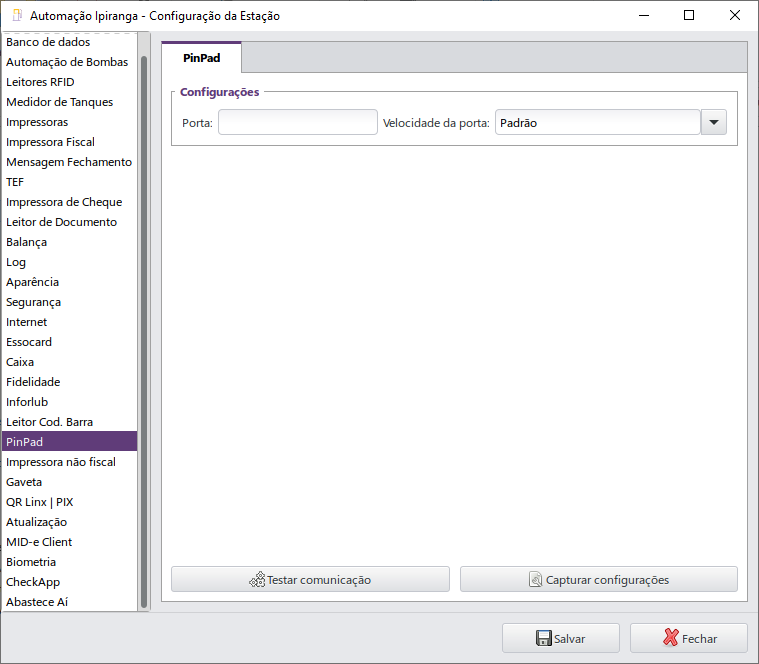Click the Capturar configurações button

(x=599, y=579)
